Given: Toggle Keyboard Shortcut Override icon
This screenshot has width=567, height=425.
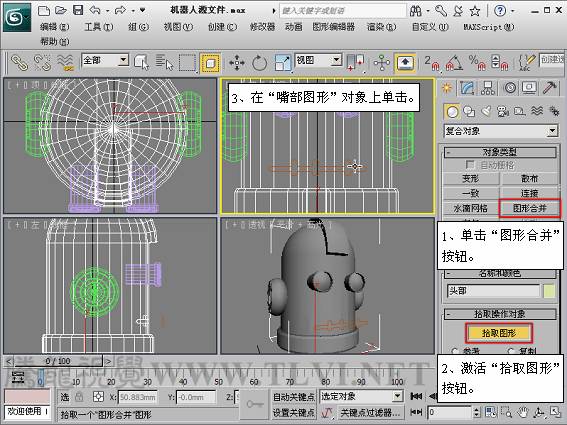Looking at the screenshot, I should (405, 63).
